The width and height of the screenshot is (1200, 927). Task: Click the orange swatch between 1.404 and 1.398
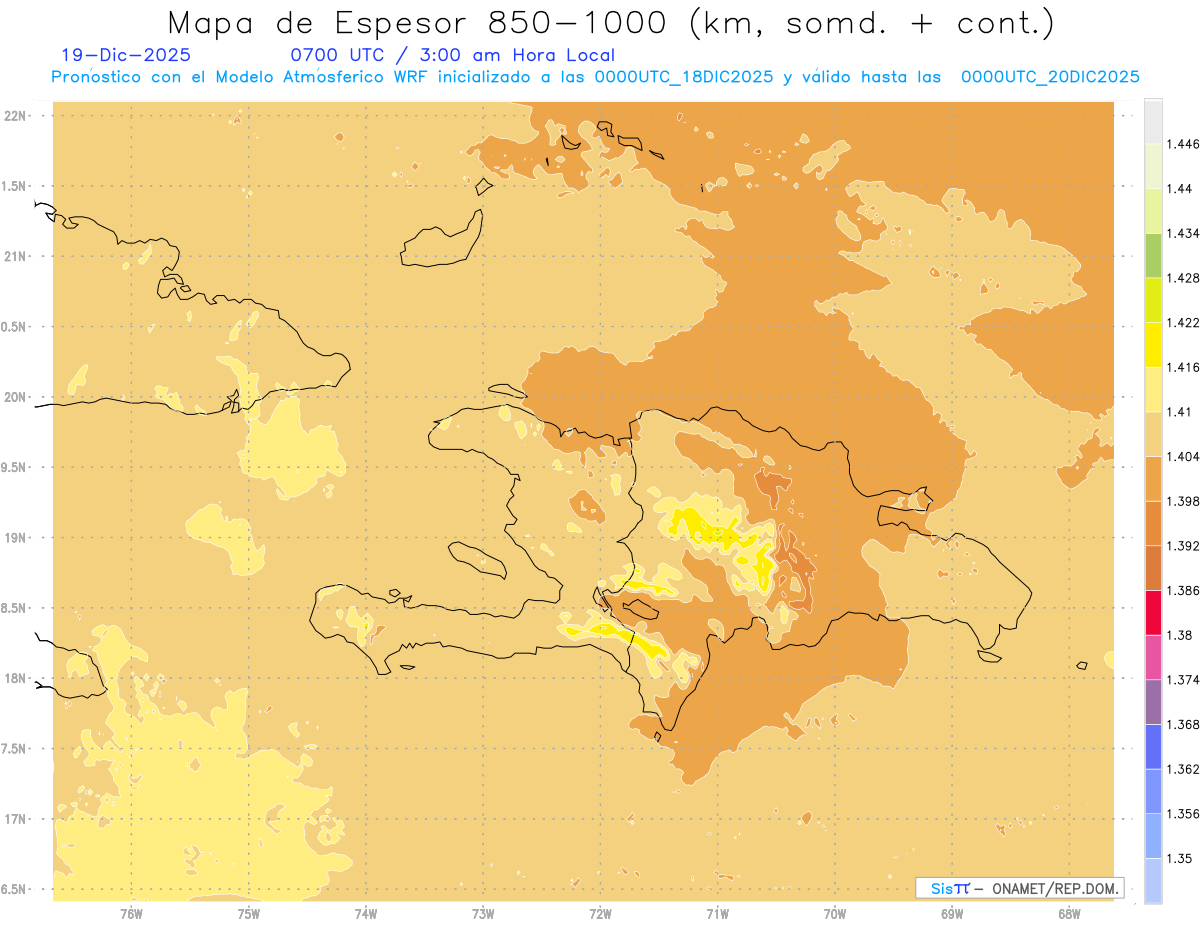pyautogui.click(x=1153, y=479)
